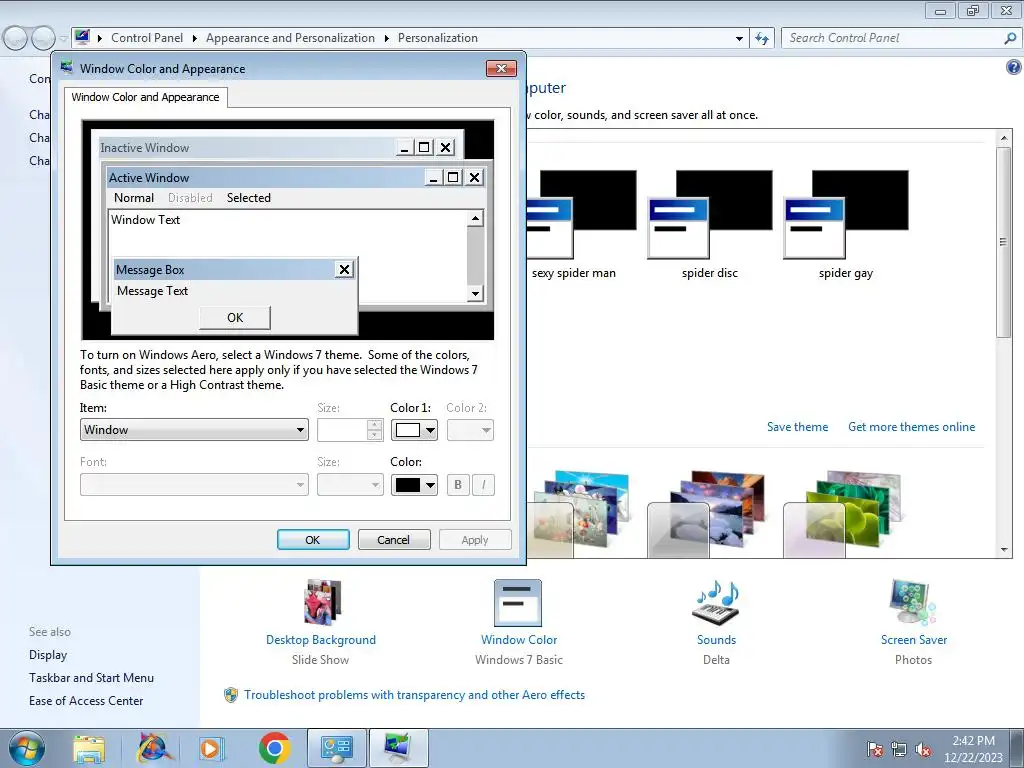Viewport: 1024px width, 768px height.
Task: Click the Cancel button
Action: [x=393, y=540]
